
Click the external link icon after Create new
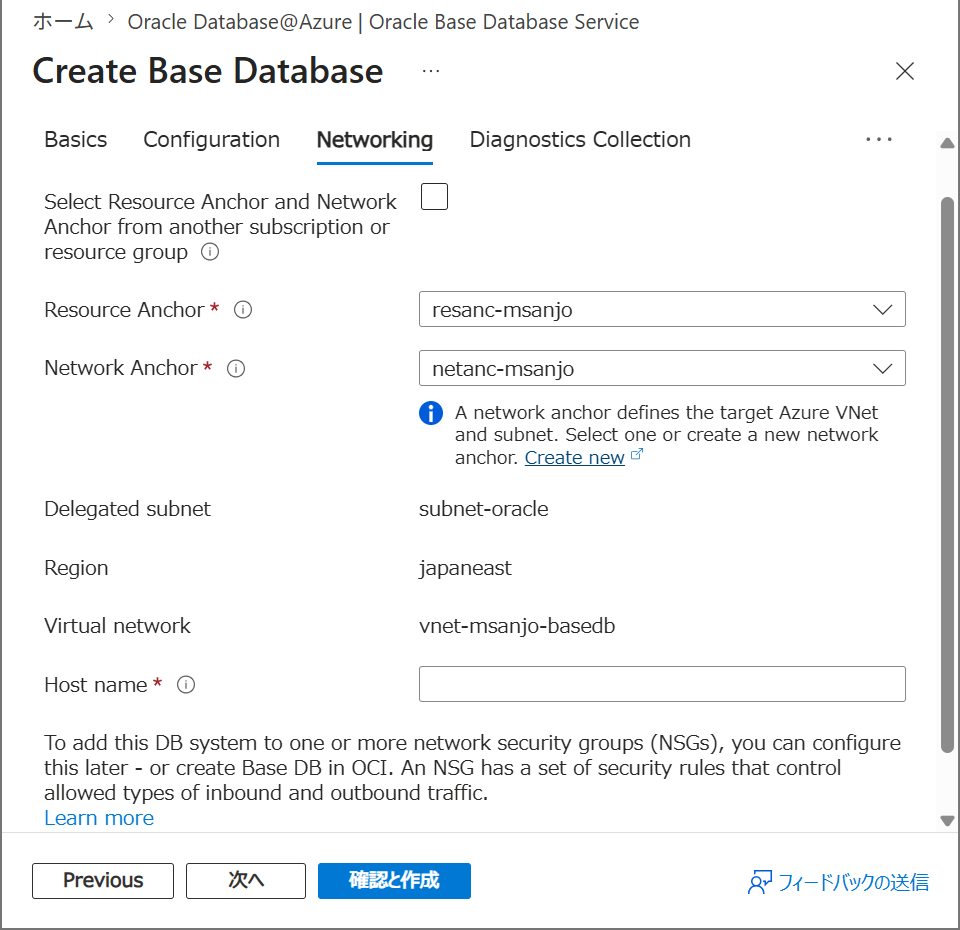[x=637, y=454]
